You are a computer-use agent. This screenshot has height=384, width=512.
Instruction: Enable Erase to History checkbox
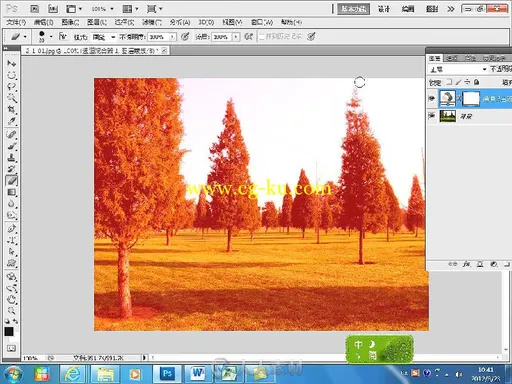262,37
